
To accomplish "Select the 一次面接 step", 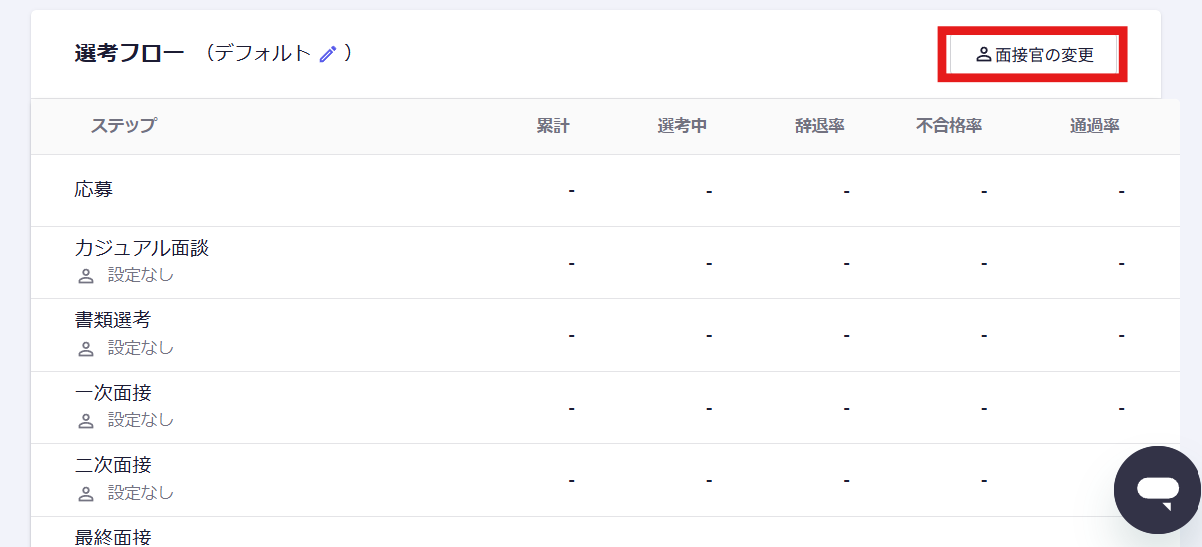I will click(x=113, y=393).
